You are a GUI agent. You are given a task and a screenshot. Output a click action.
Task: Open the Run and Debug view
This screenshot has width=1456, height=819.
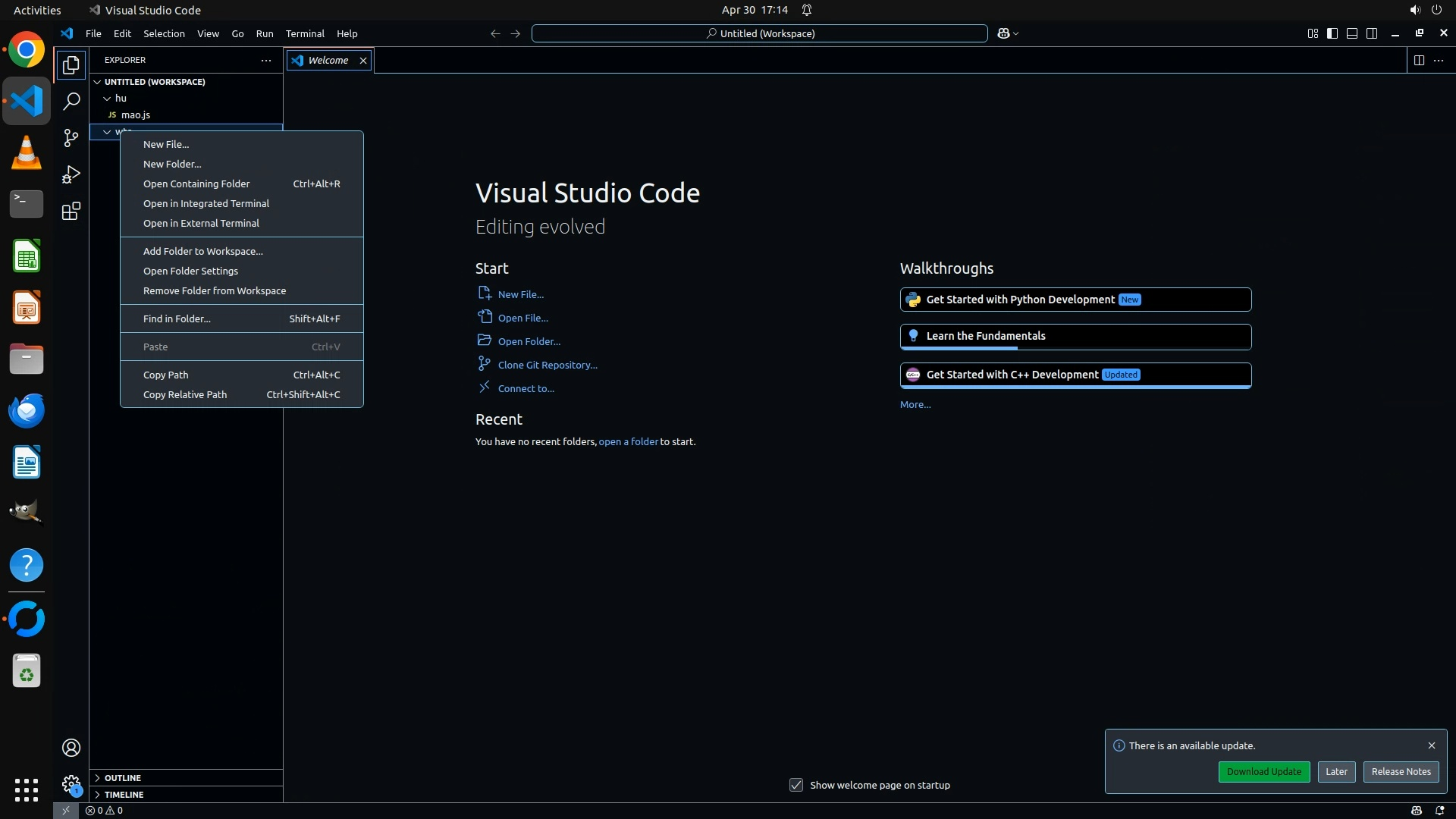(x=71, y=174)
